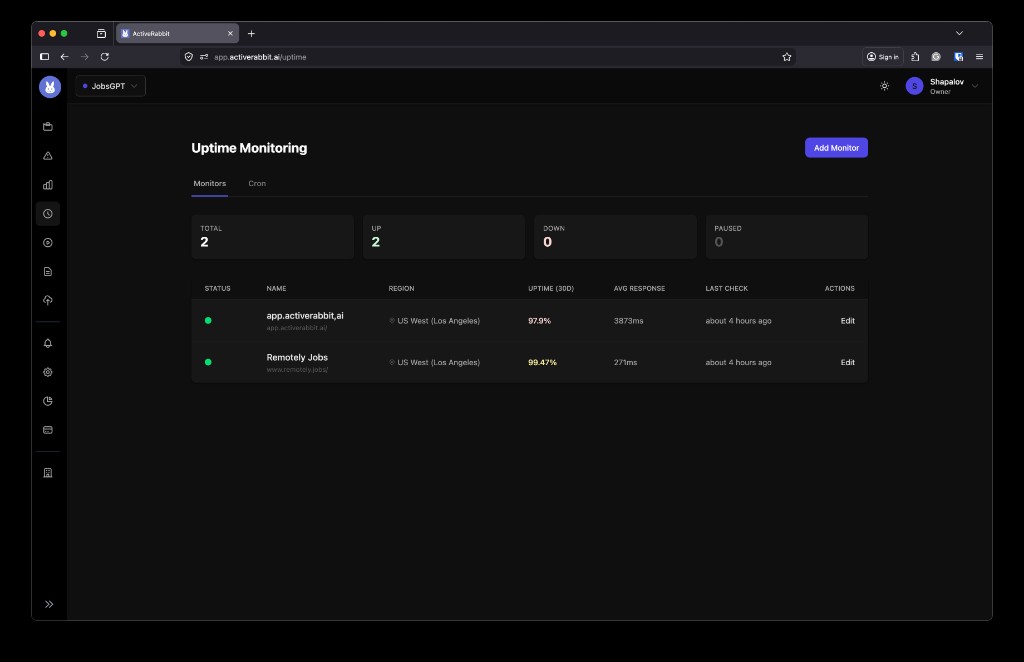Bookmark the page with the star icon
Image resolution: width=1024 pixels, height=662 pixels.
[787, 57]
